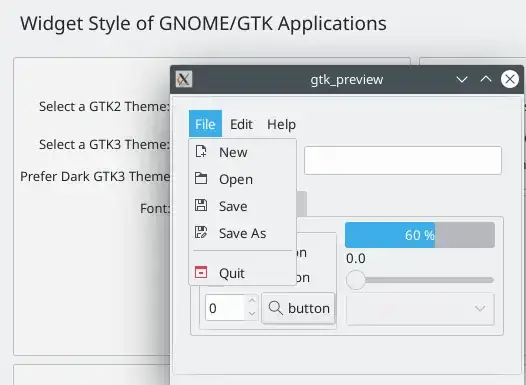The height and width of the screenshot is (385, 526).
Task: Click the Save floppy icon in File menu
Action: (x=201, y=205)
